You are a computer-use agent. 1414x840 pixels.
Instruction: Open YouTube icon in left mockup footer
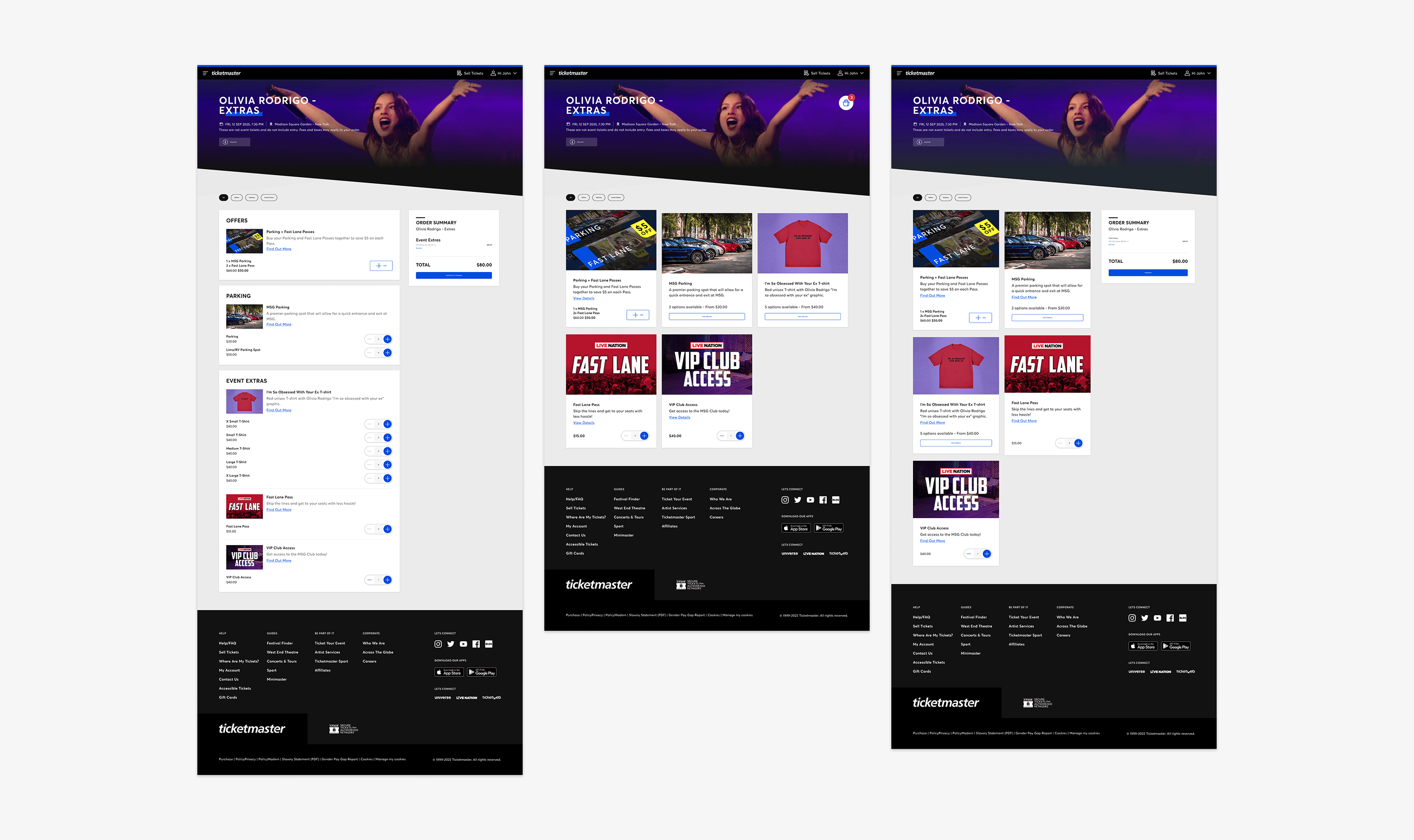tap(463, 644)
